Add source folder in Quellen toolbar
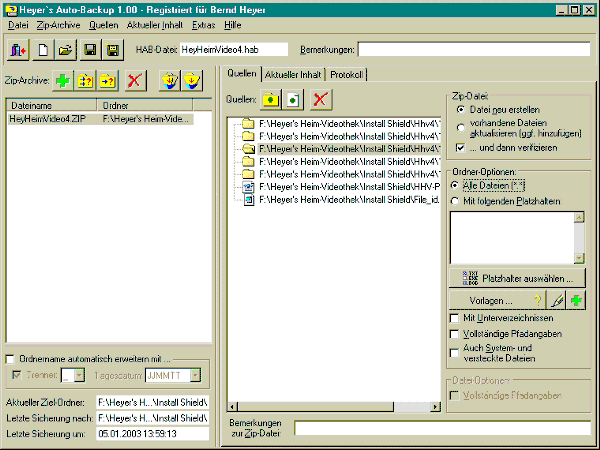This screenshot has width=600, height=450. coord(269,99)
